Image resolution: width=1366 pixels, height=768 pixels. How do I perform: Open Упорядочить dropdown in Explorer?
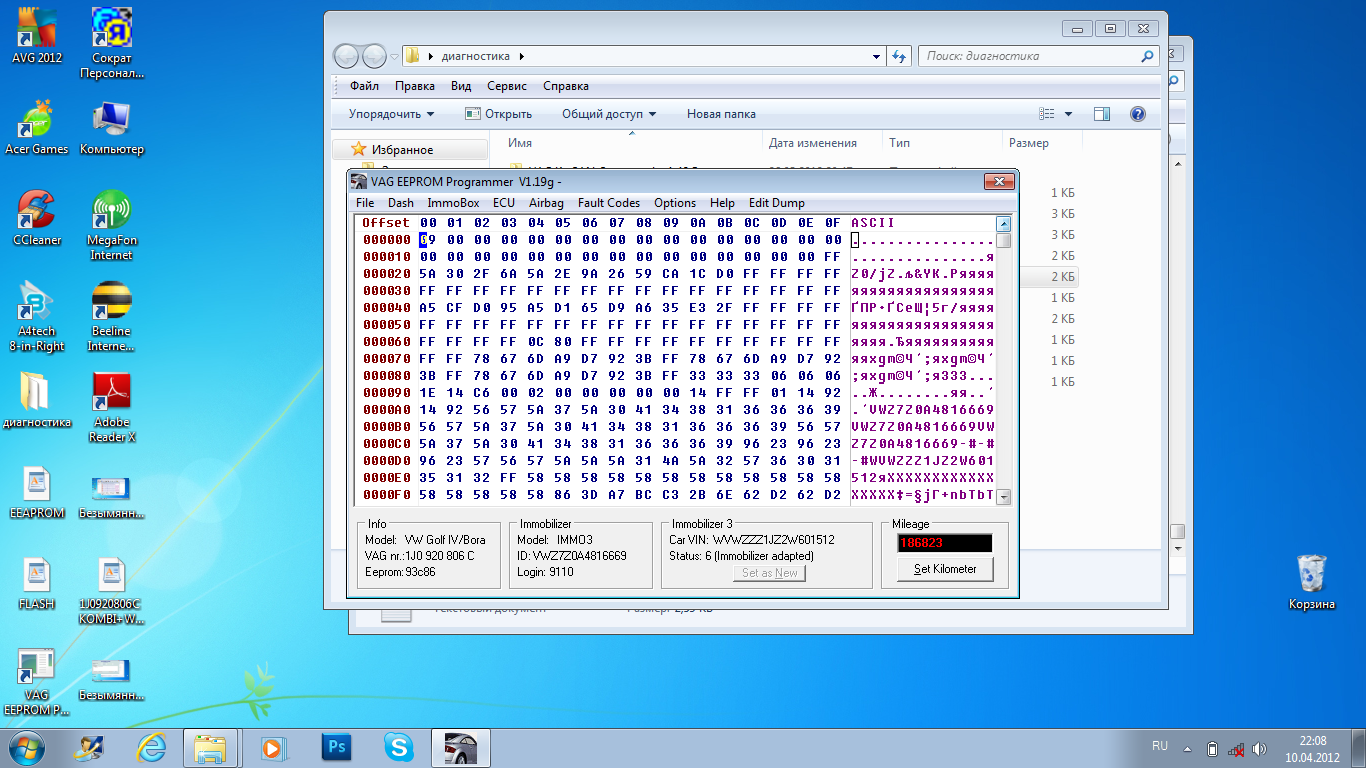click(x=392, y=114)
